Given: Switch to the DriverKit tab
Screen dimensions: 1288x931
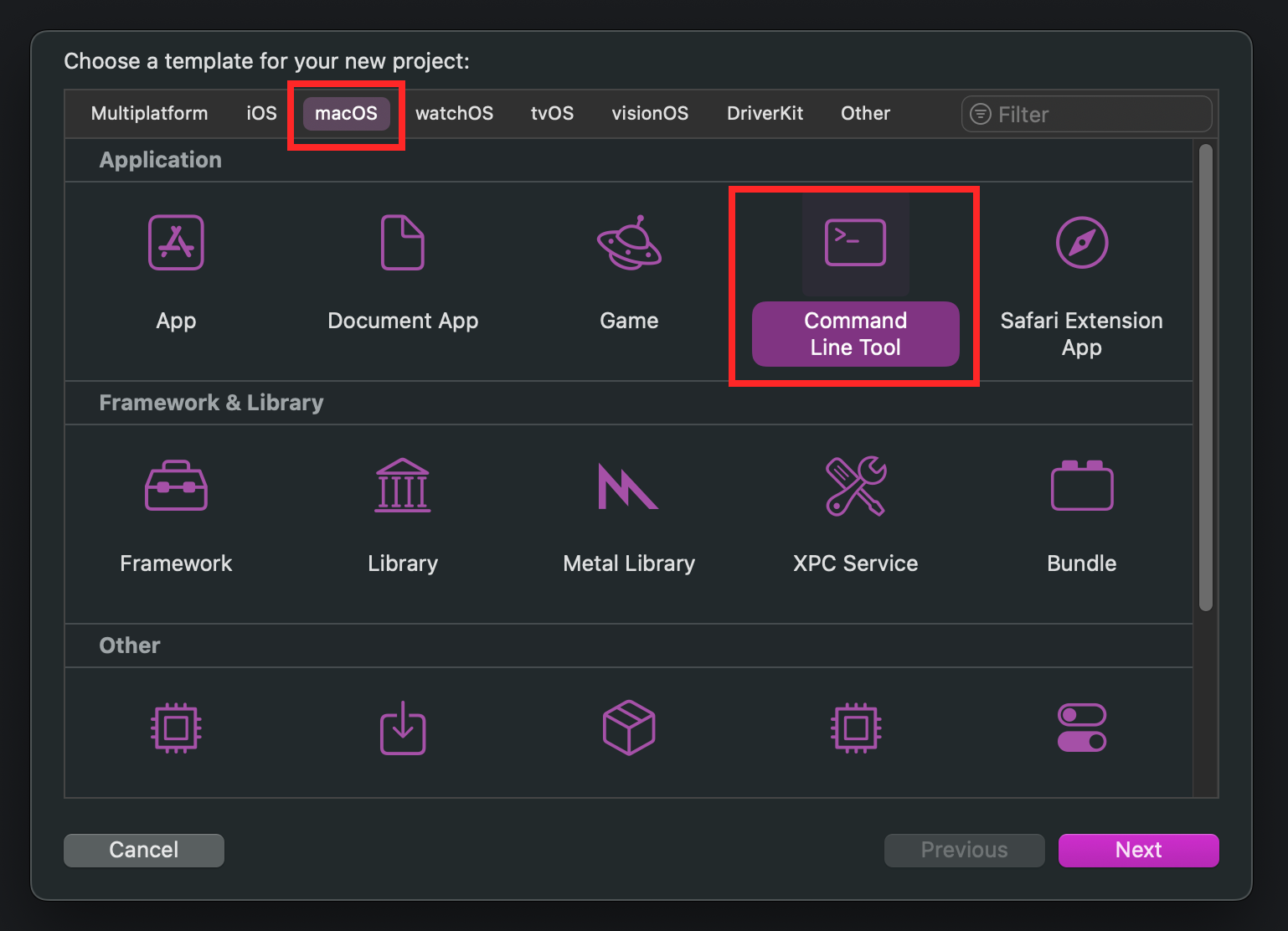Looking at the screenshot, I should tap(765, 113).
